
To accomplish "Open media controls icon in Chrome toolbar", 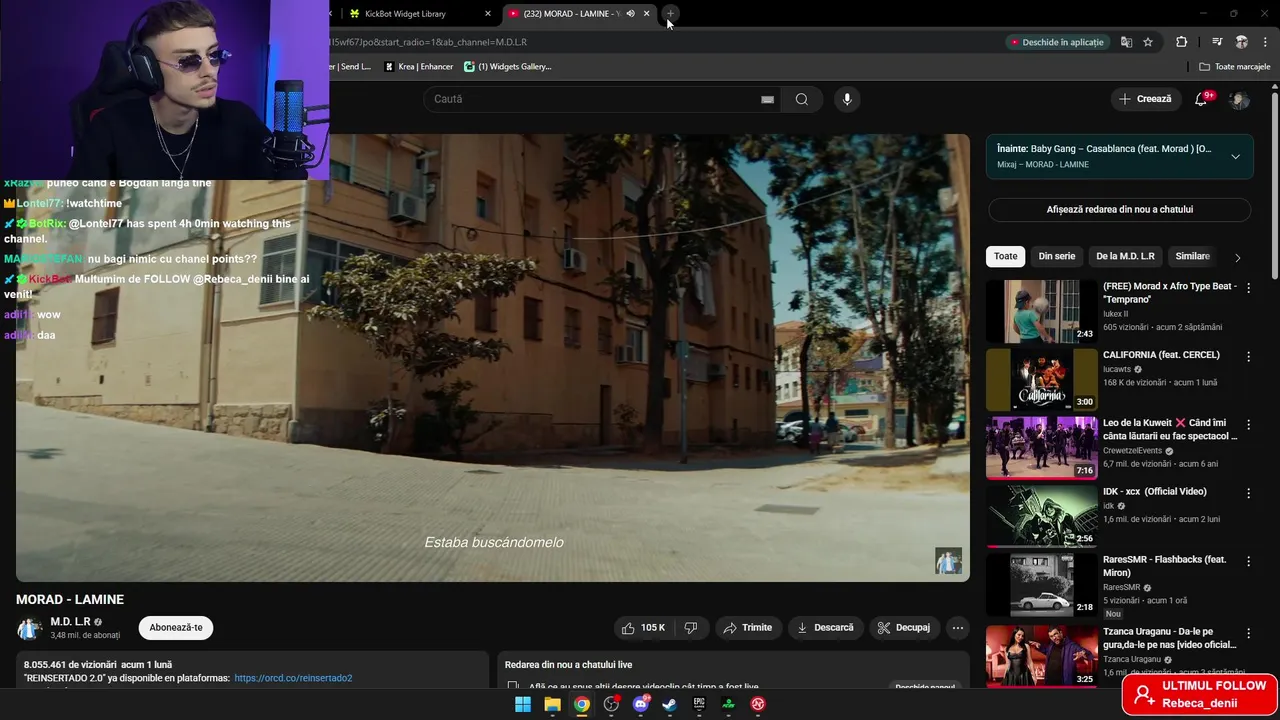I will point(1217,42).
